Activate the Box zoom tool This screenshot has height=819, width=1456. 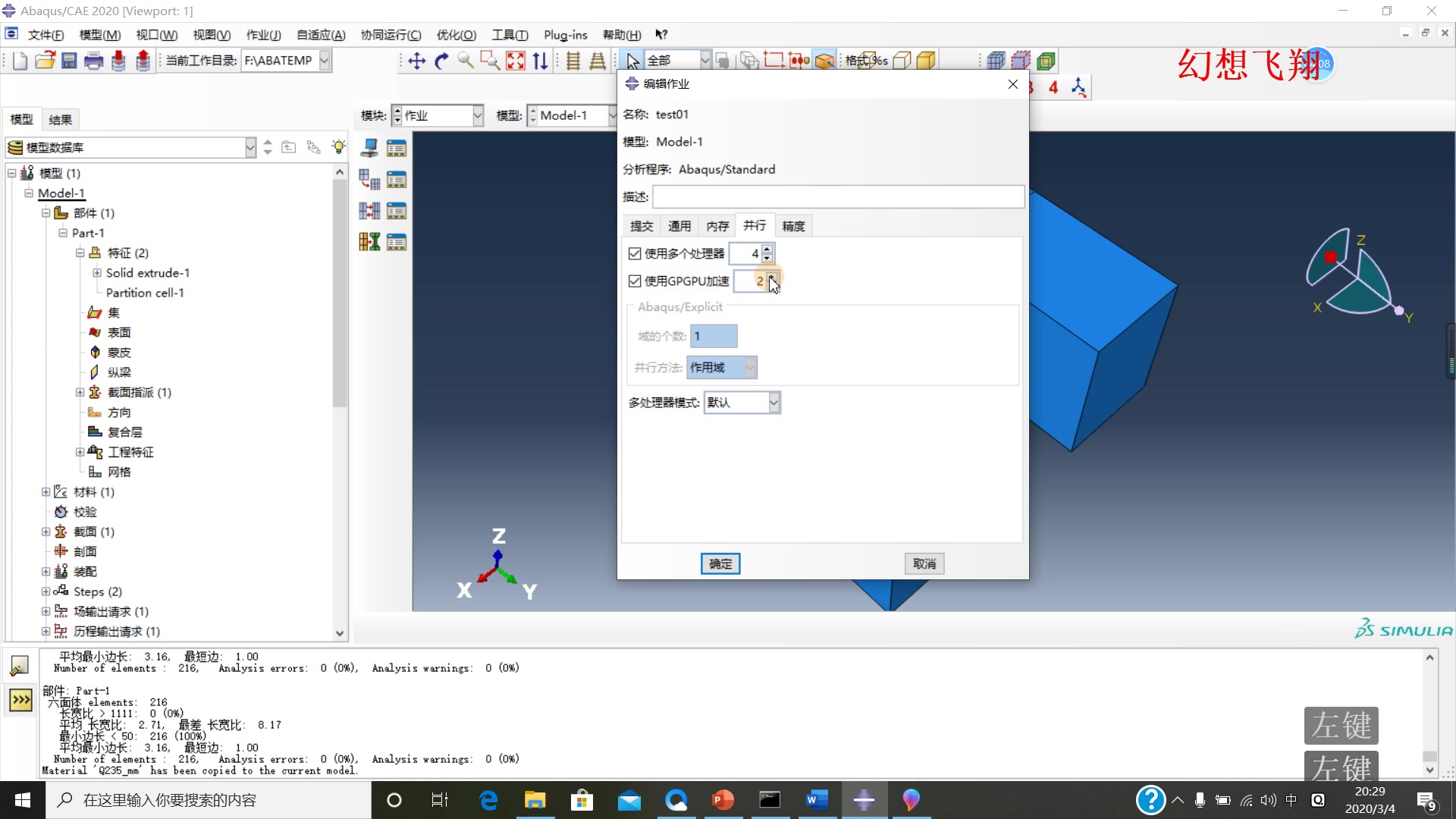pos(491,61)
